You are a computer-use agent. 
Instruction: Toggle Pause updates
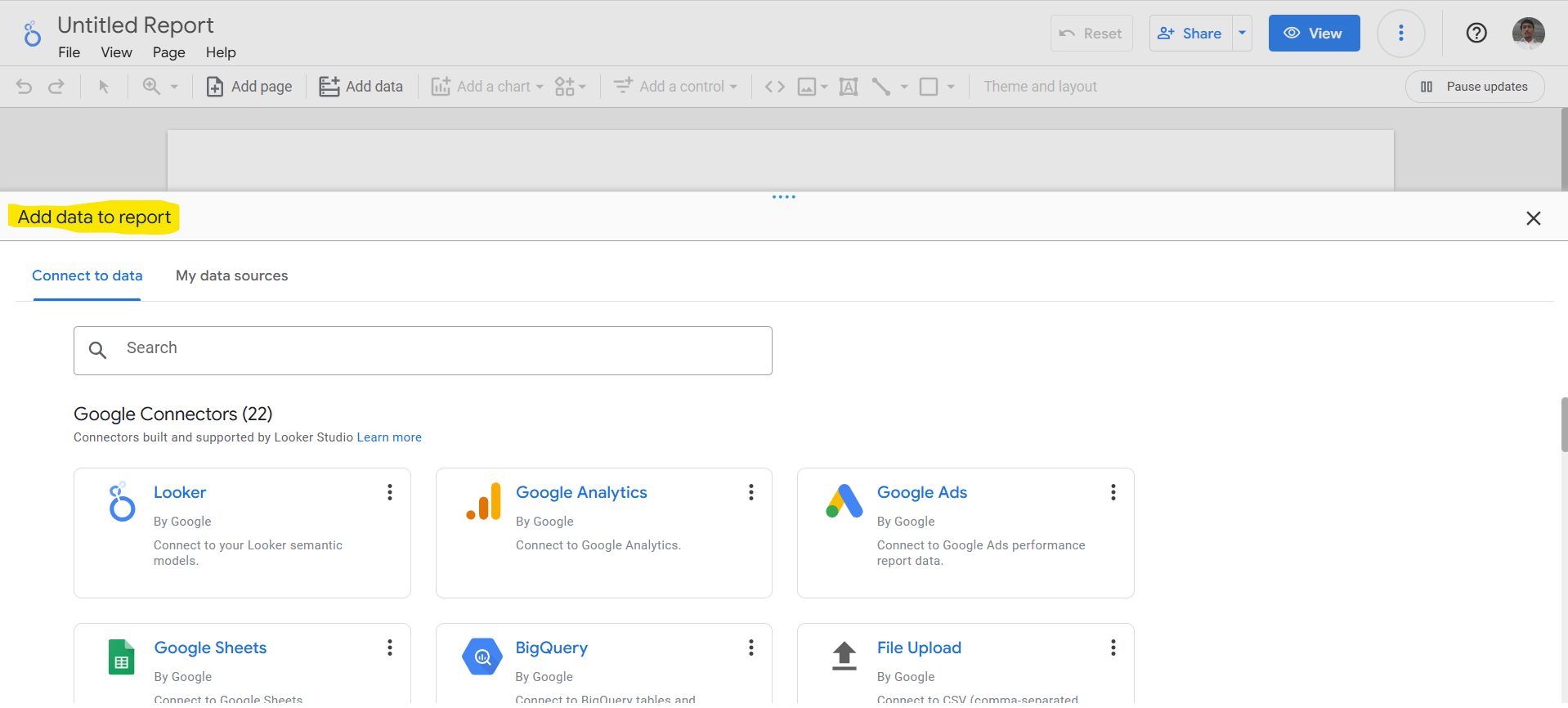point(1474,87)
